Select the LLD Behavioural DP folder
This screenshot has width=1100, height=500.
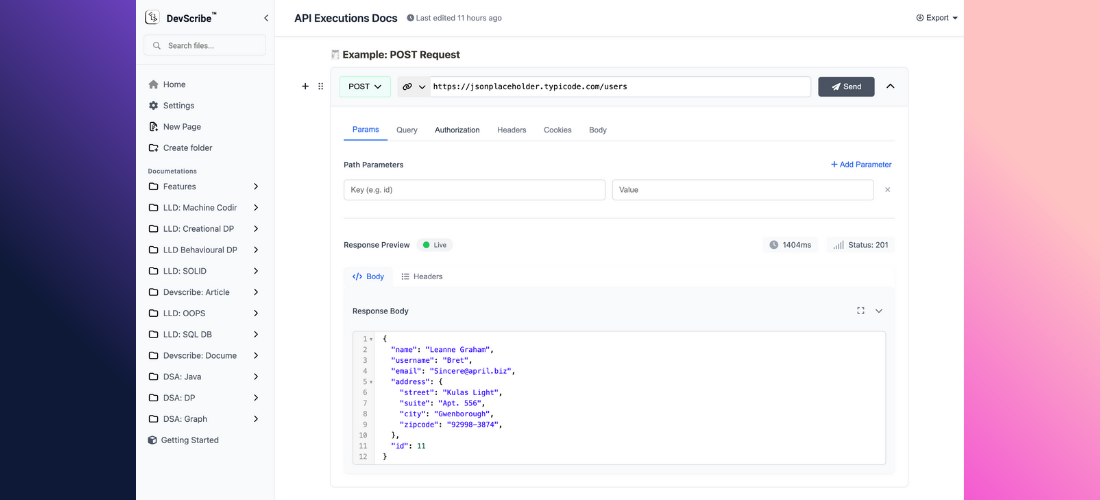205,250
